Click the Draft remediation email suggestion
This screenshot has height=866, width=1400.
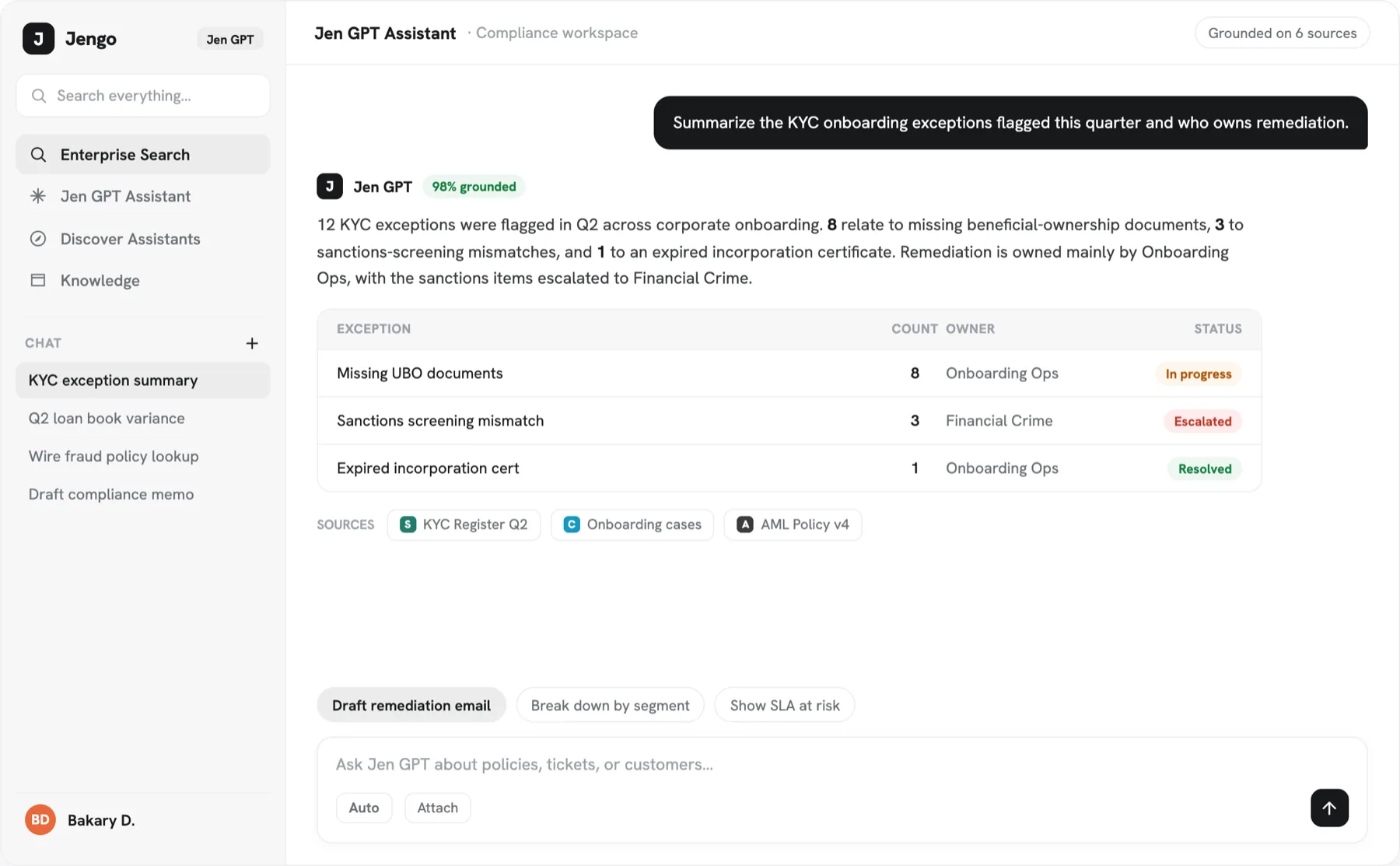click(411, 705)
